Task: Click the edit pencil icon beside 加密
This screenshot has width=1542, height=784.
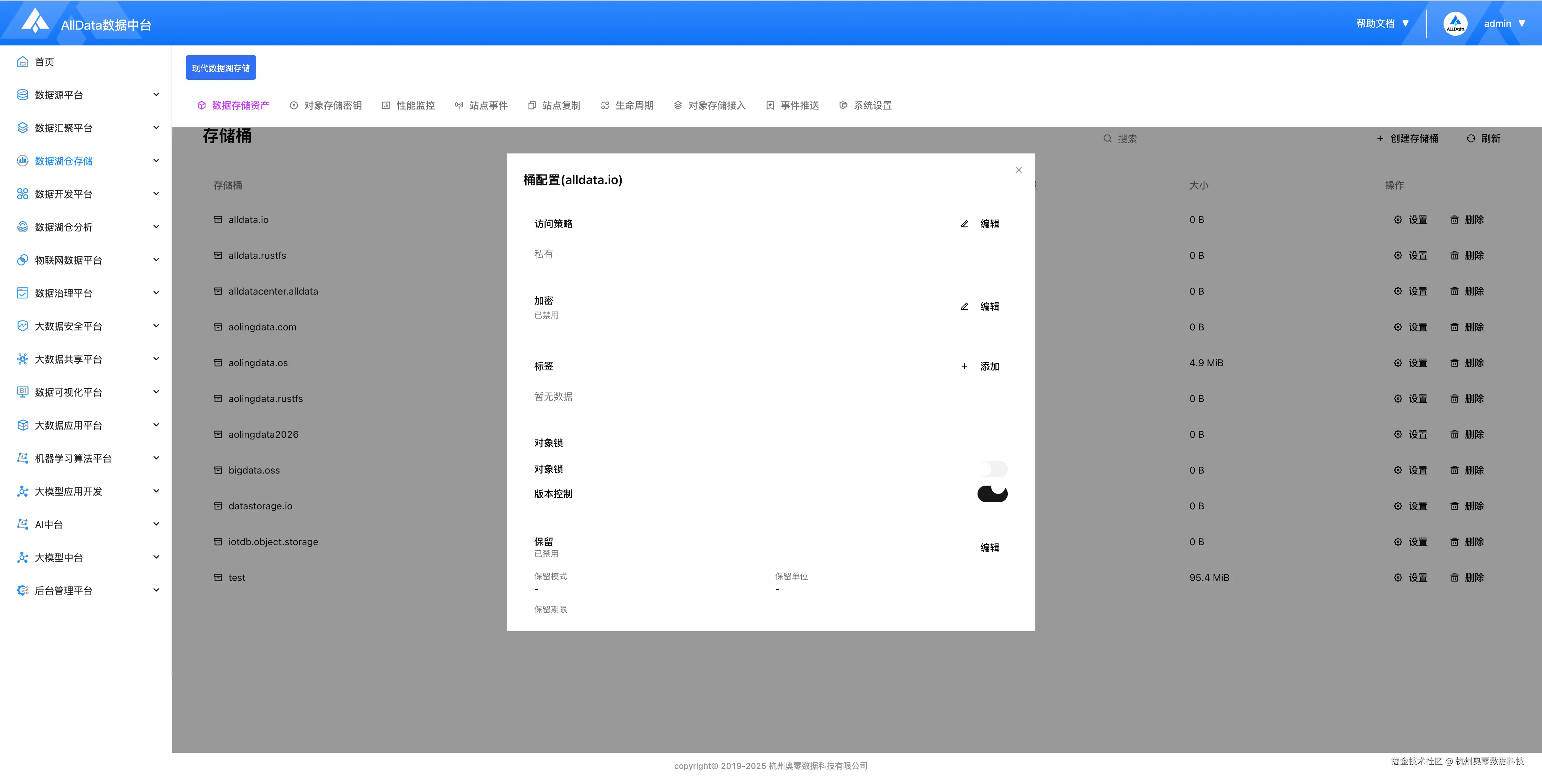Action: [x=964, y=306]
